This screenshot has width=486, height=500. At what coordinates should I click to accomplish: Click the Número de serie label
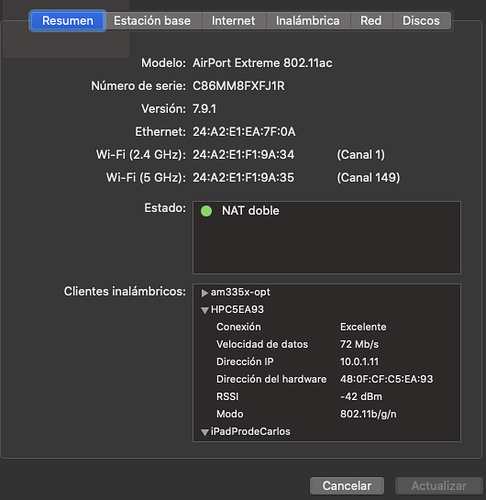139,86
